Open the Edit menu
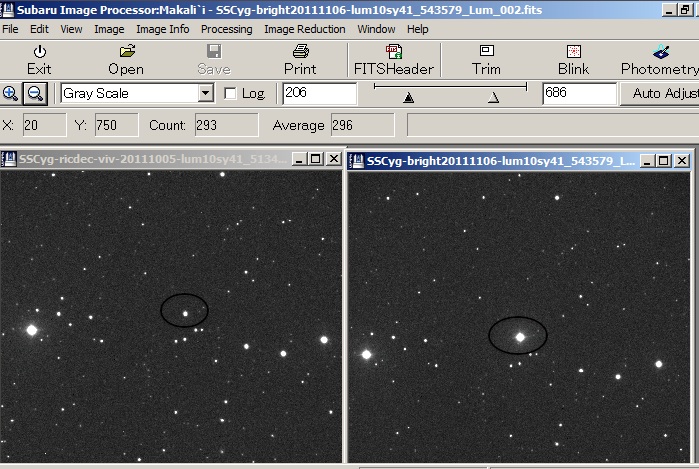Image resolution: width=699 pixels, height=469 pixels. [39, 29]
